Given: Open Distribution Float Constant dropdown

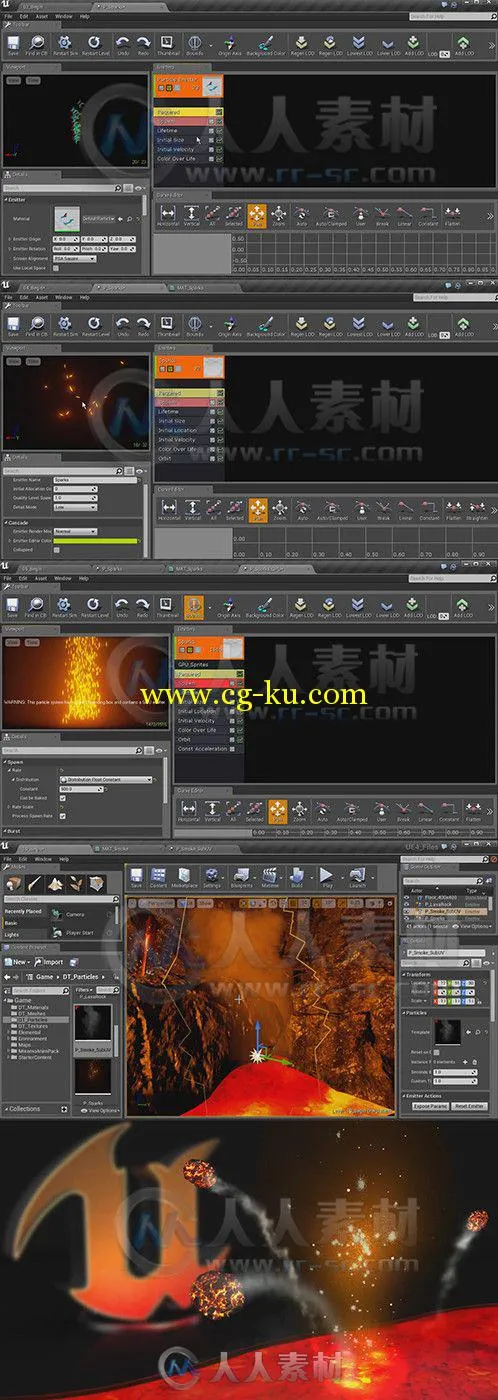Looking at the screenshot, I should pyautogui.click(x=106, y=779).
